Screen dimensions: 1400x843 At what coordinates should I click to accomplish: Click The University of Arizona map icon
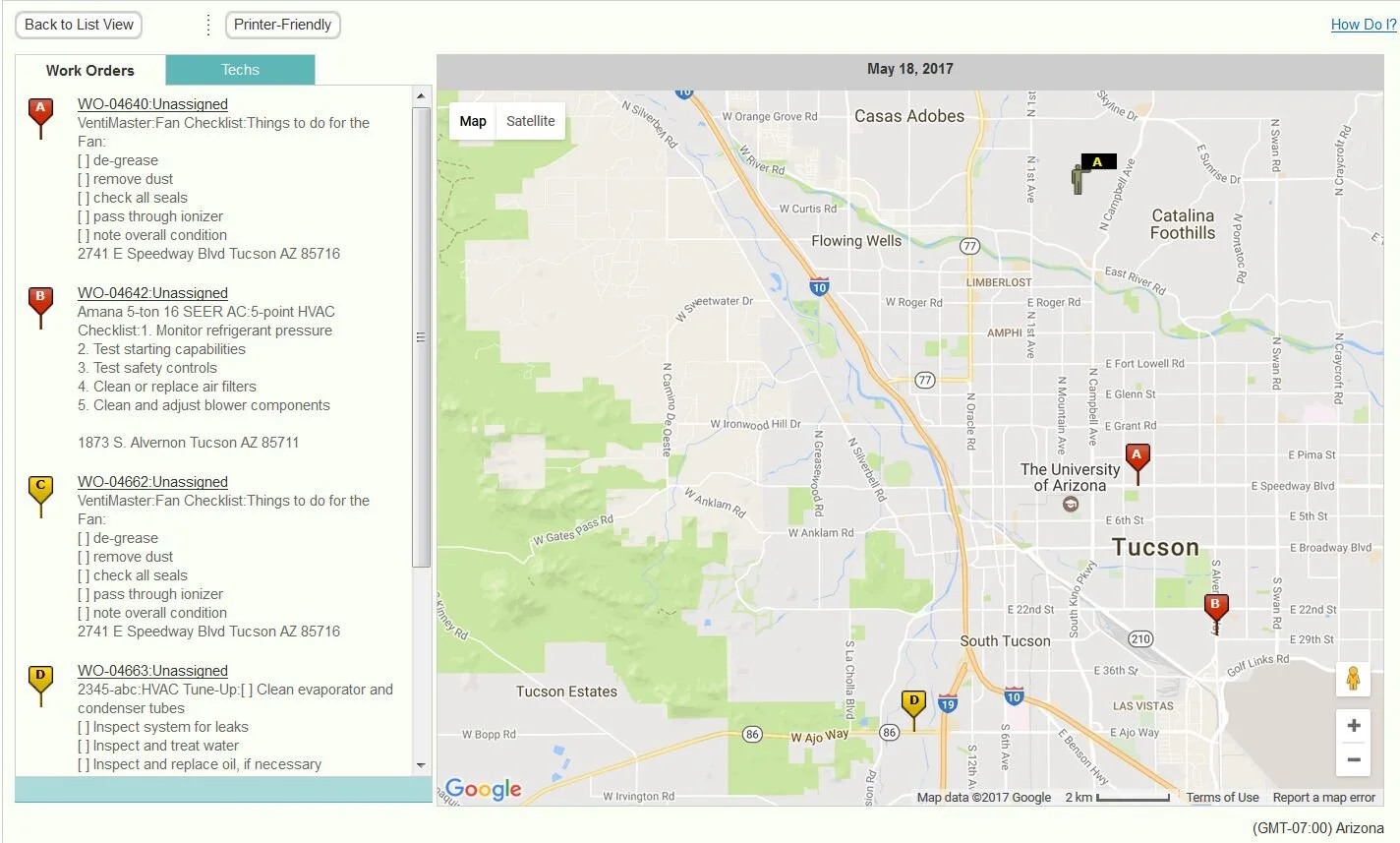point(1070,504)
